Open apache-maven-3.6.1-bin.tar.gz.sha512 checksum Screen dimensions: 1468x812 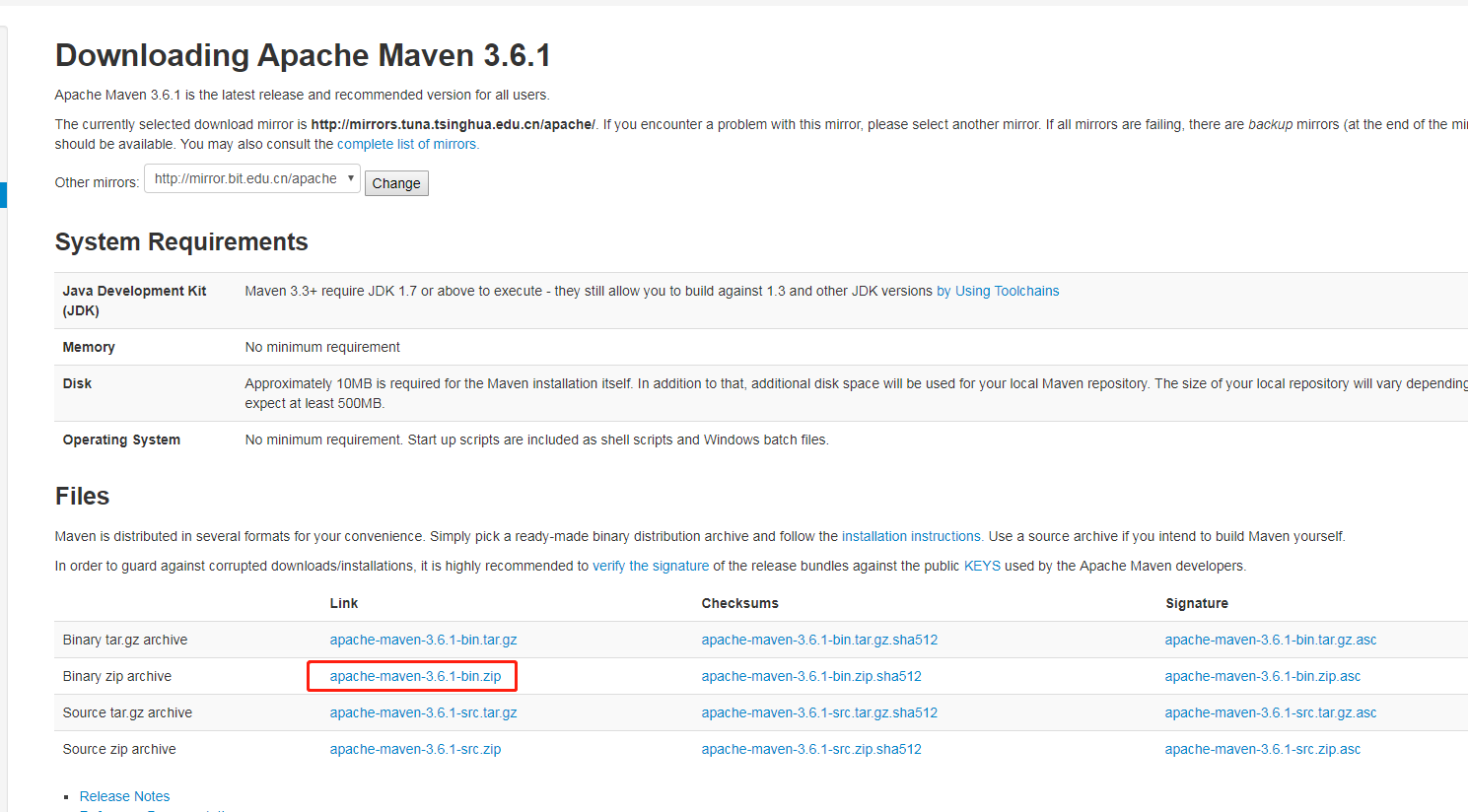(x=819, y=640)
